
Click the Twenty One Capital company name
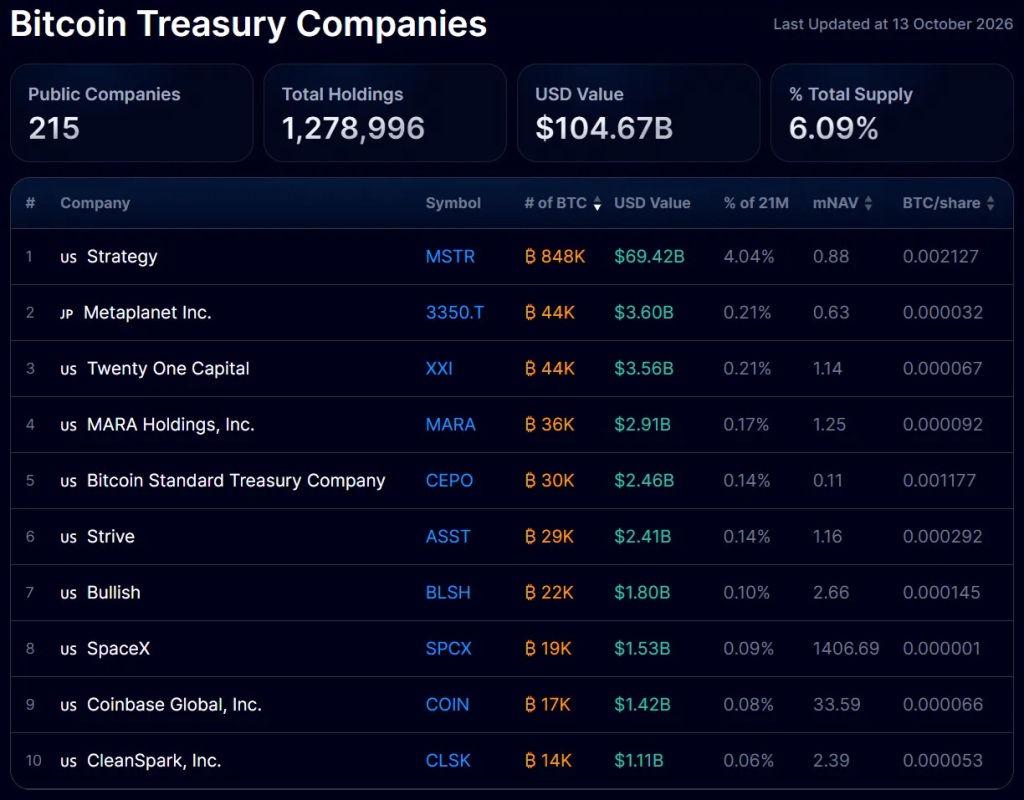pyautogui.click(x=168, y=369)
